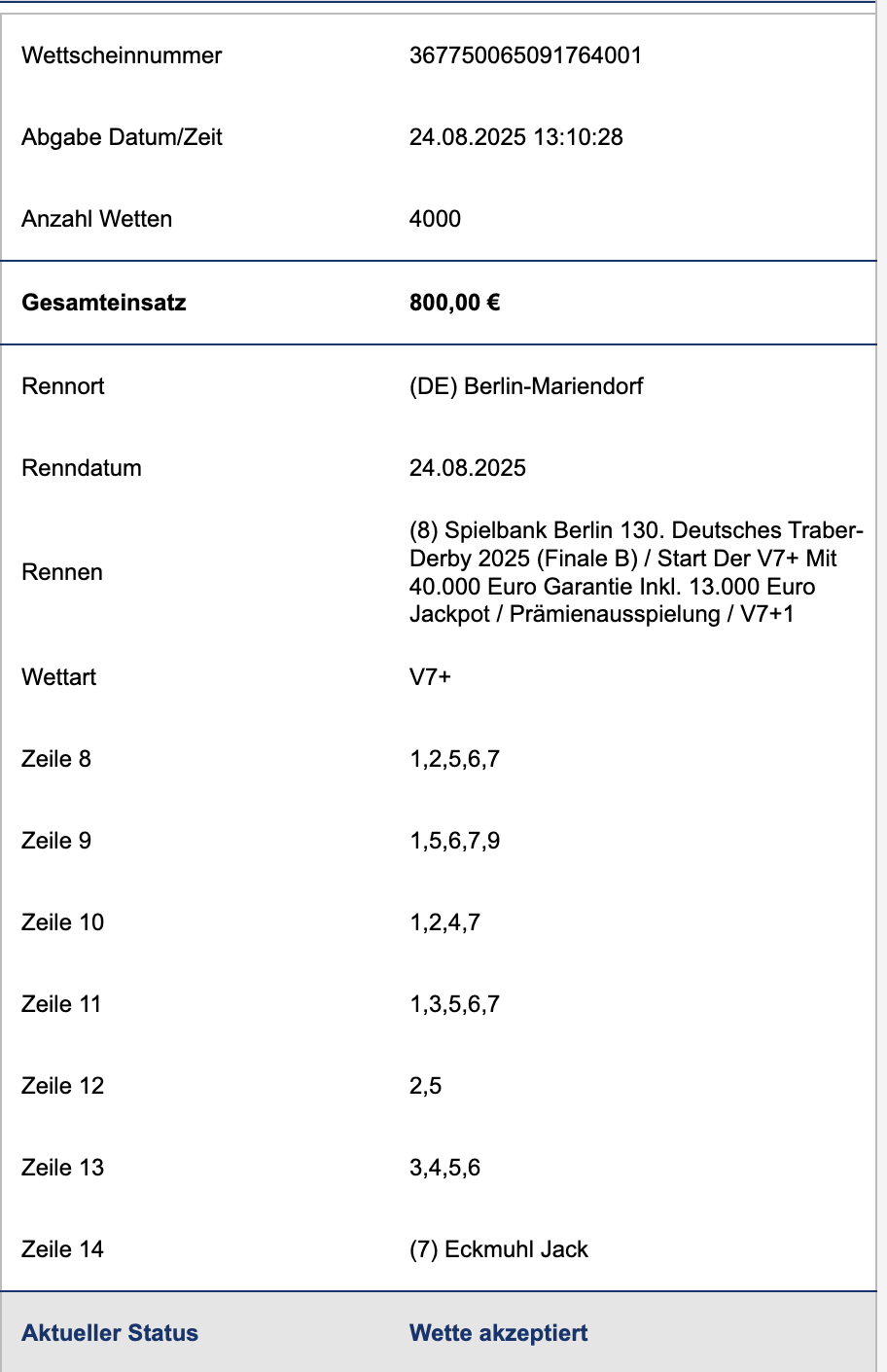
Task: Select the Wettscheinnummer value 367750065091764001
Action: pyautogui.click(x=526, y=55)
